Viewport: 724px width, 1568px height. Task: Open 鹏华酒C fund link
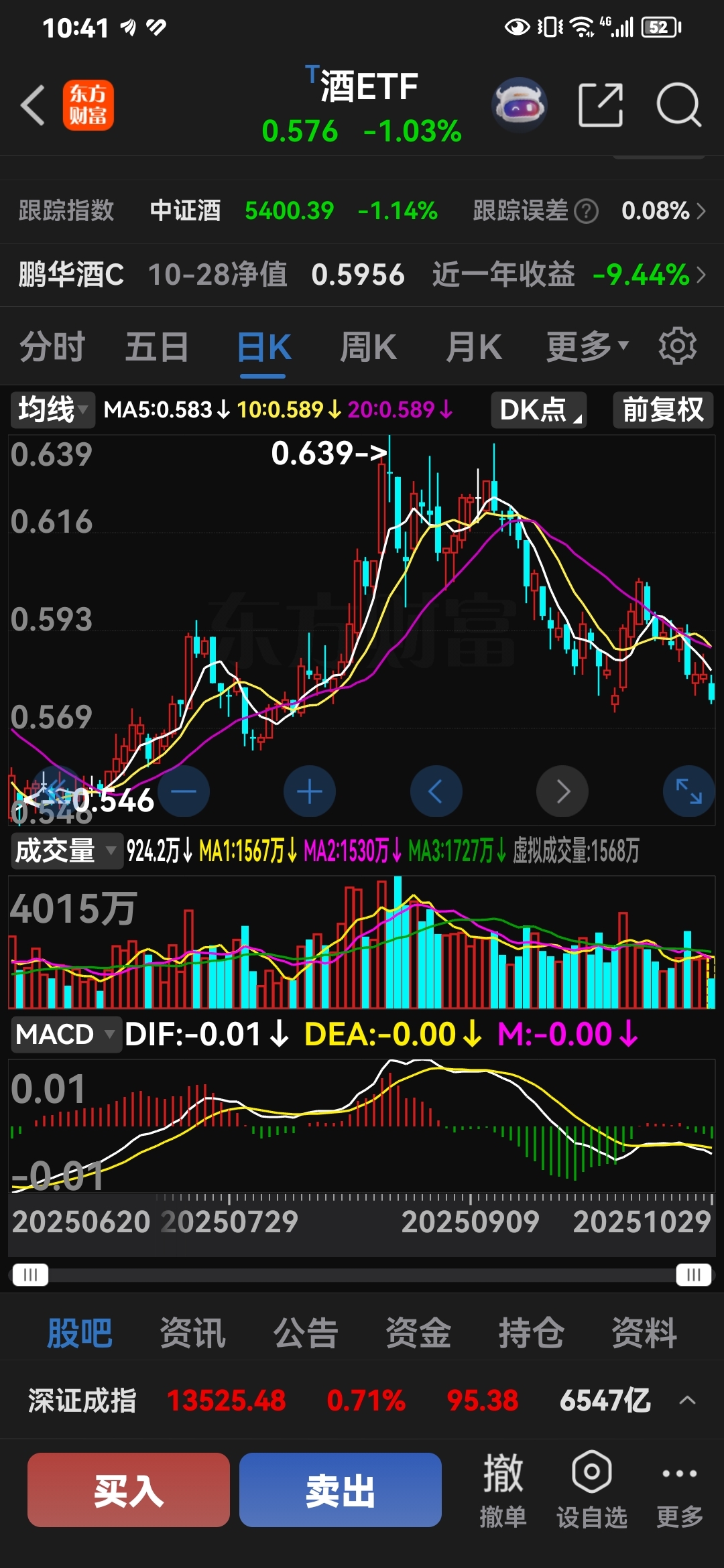71,275
